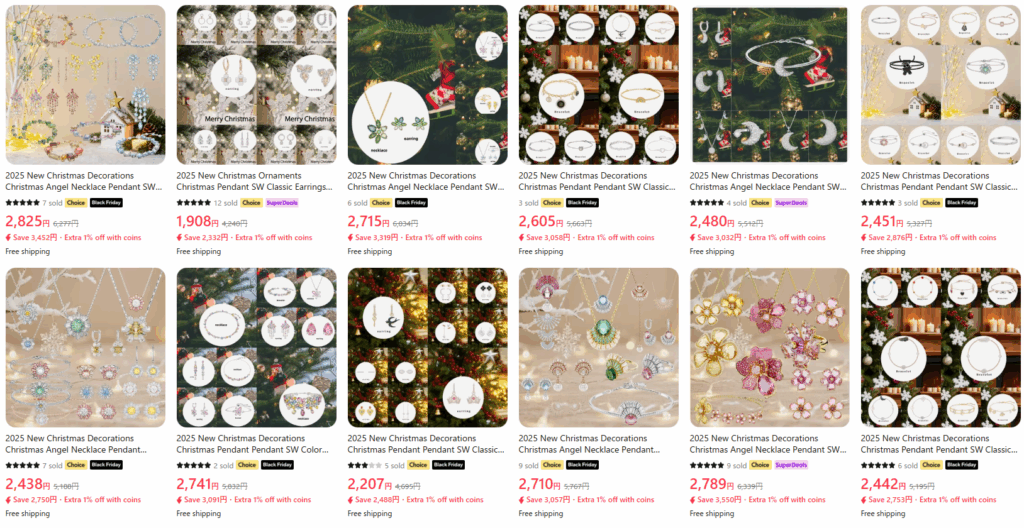The image size is (1024, 528).
Task: Click "Save 3,319円" discount text
Action: click(x=374, y=238)
